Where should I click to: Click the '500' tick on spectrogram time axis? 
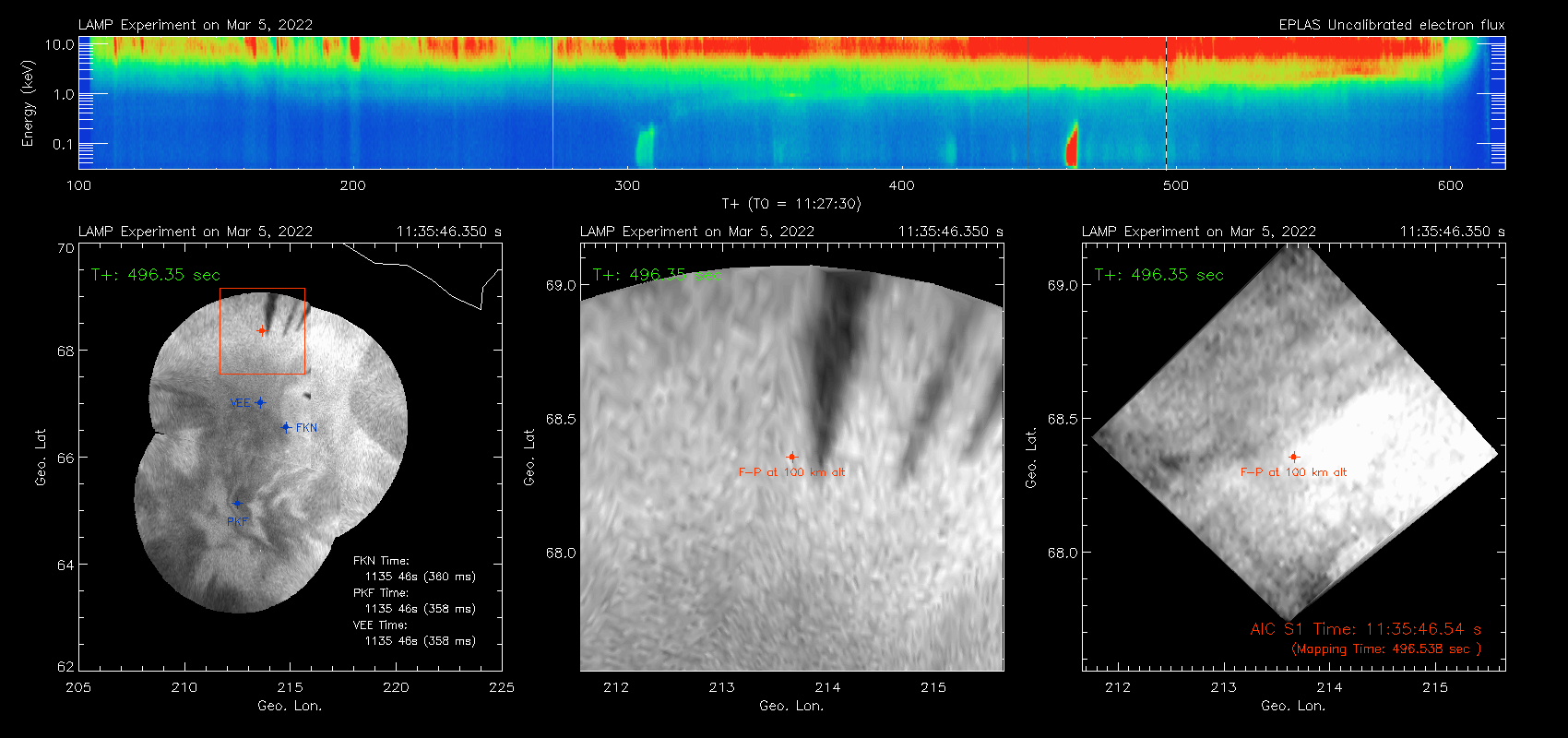tap(1176, 185)
